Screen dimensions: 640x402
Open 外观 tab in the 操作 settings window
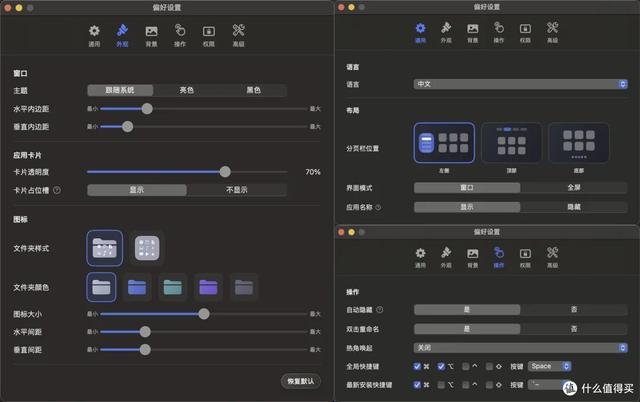point(446,257)
